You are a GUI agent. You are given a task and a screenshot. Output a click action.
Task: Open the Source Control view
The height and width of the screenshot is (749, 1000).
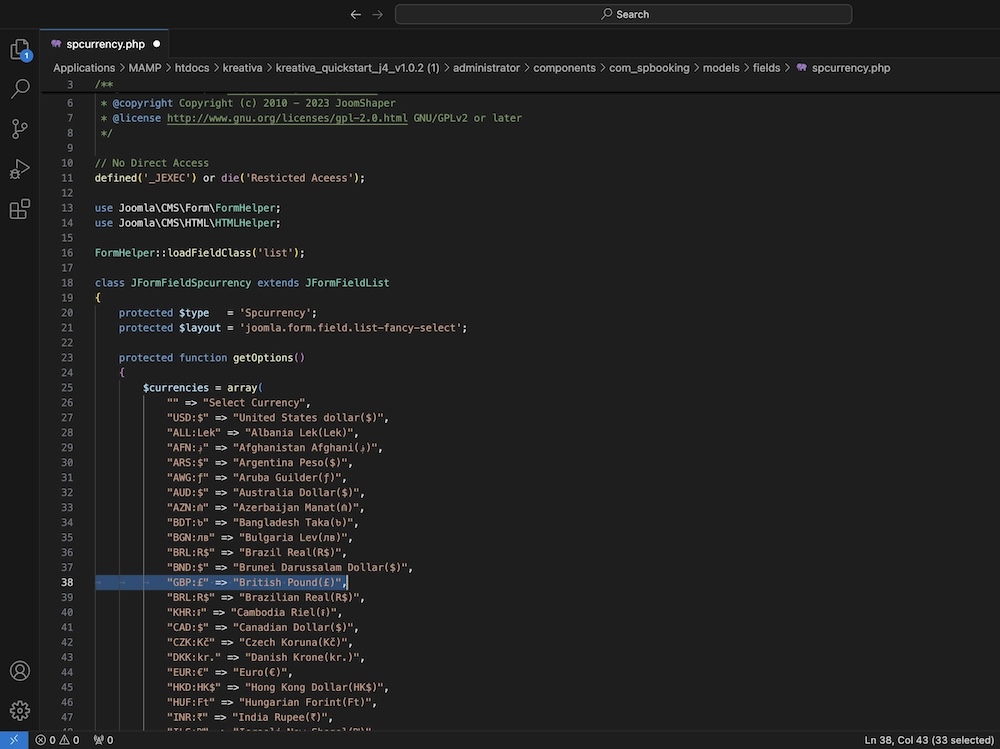pos(19,129)
